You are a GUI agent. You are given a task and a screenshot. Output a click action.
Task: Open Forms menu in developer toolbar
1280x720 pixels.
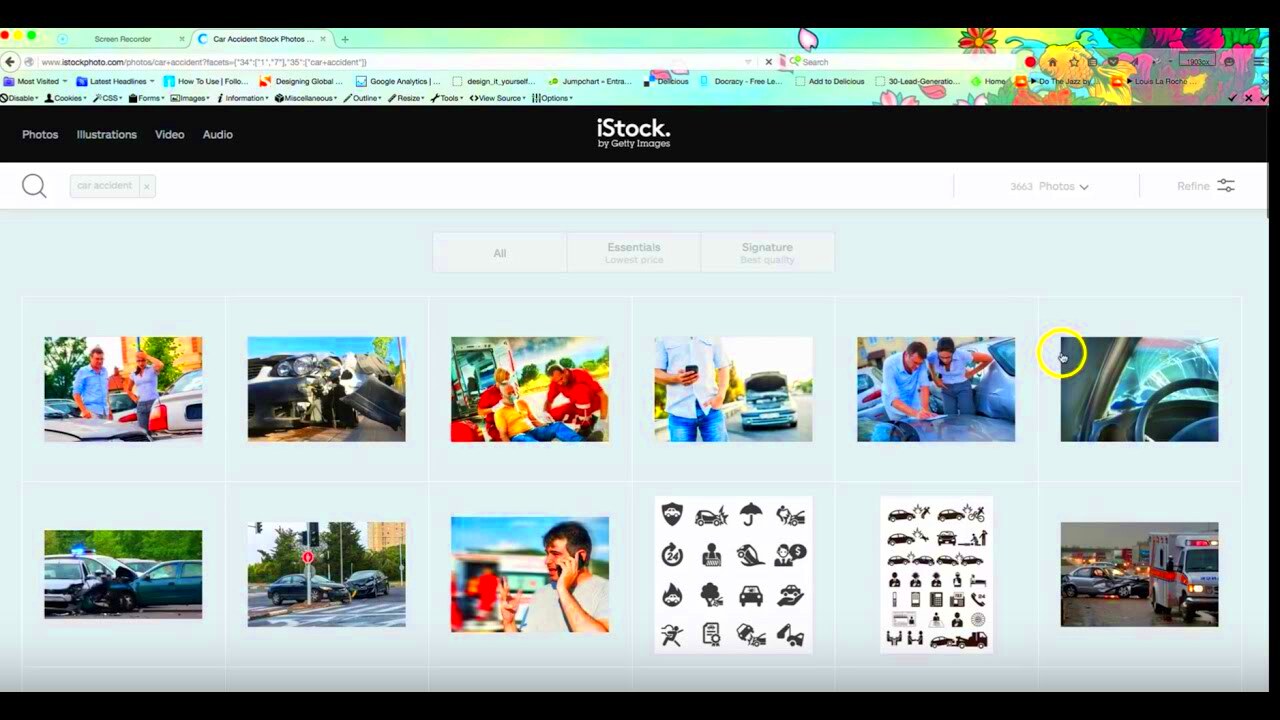pyautogui.click(x=147, y=98)
